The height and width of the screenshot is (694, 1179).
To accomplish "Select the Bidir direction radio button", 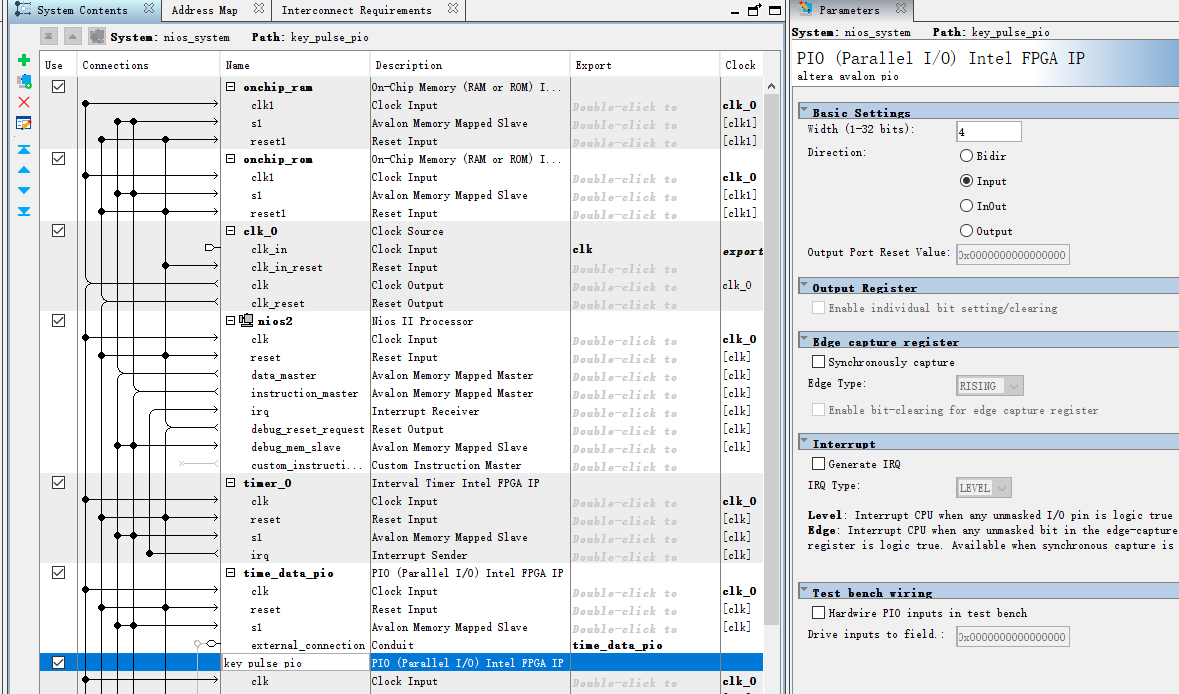I will tap(966, 156).
